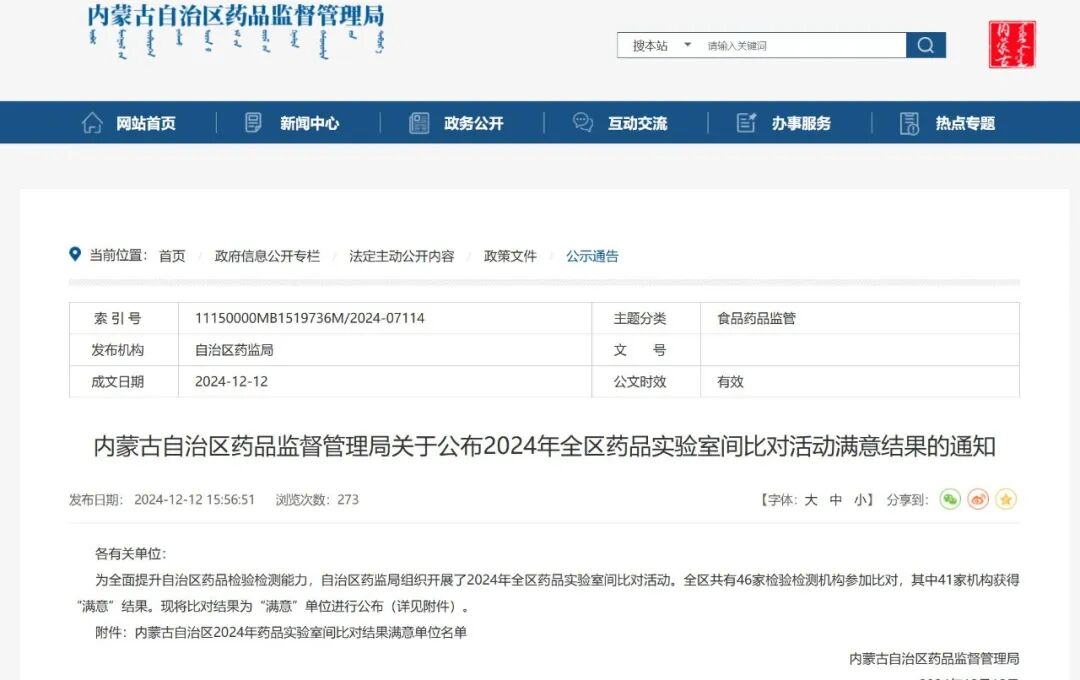Go to 首页 in the breadcrumb

pos(172,256)
